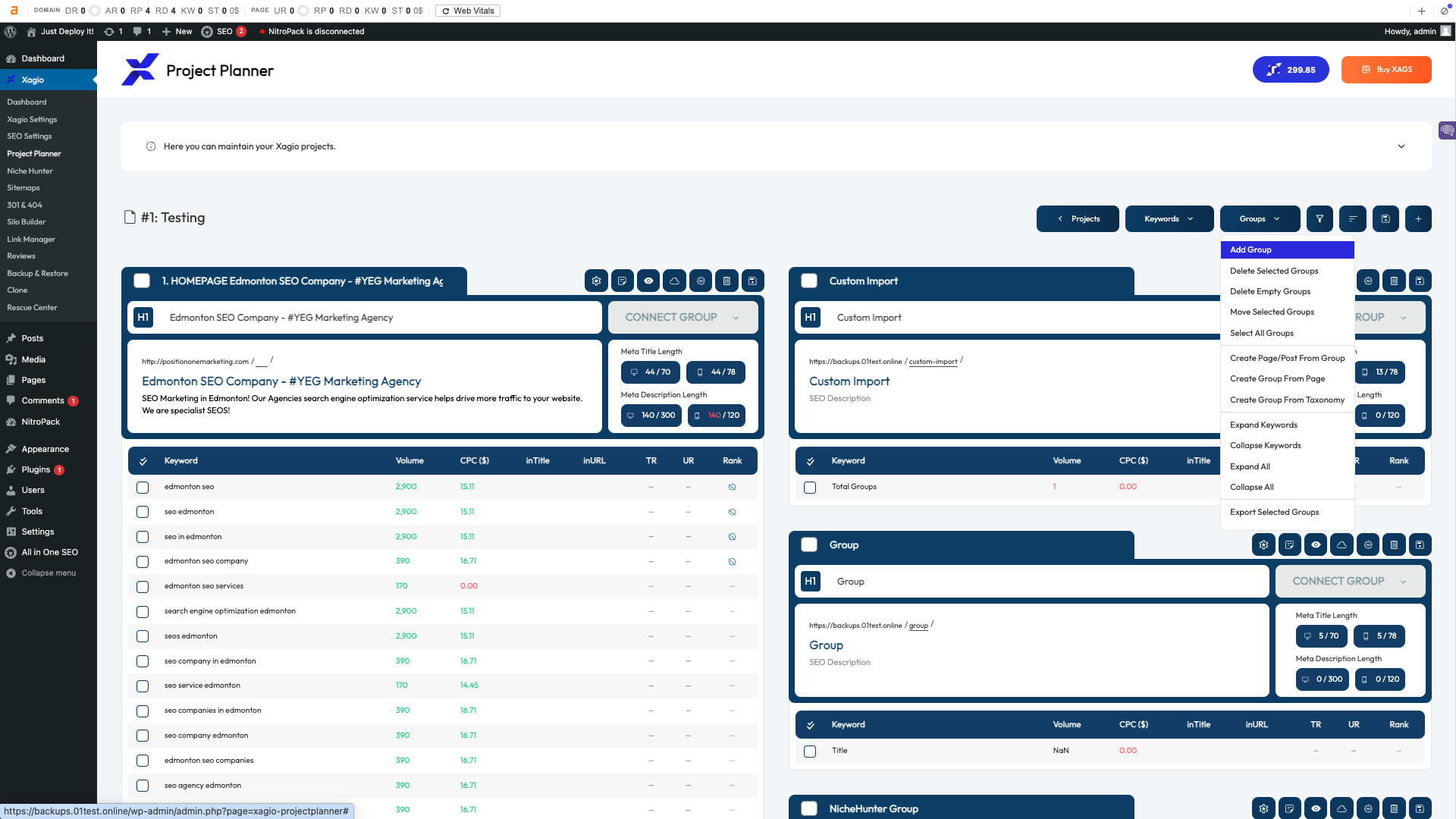Click AI target icon in HOMEPAGE Edmonton group
The width and height of the screenshot is (1456, 819).
tap(701, 281)
